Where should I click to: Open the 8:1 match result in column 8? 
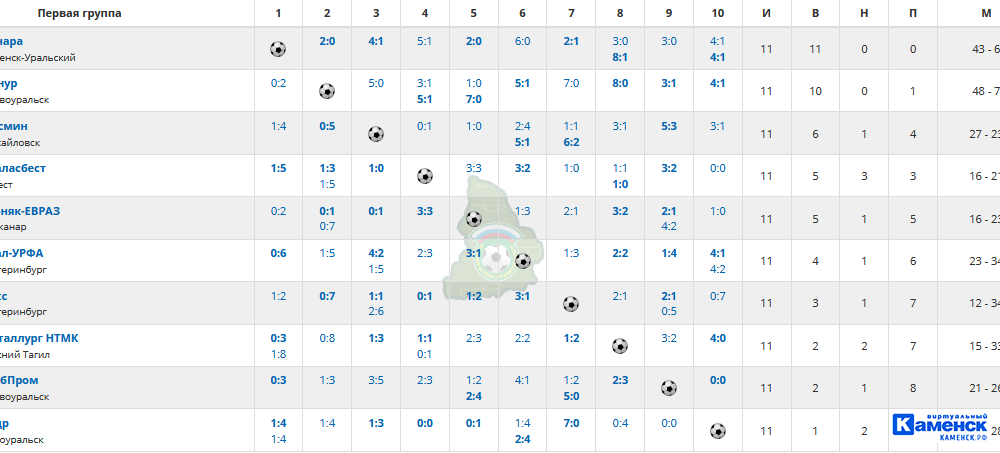pyautogui.click(x=620, y=57)
